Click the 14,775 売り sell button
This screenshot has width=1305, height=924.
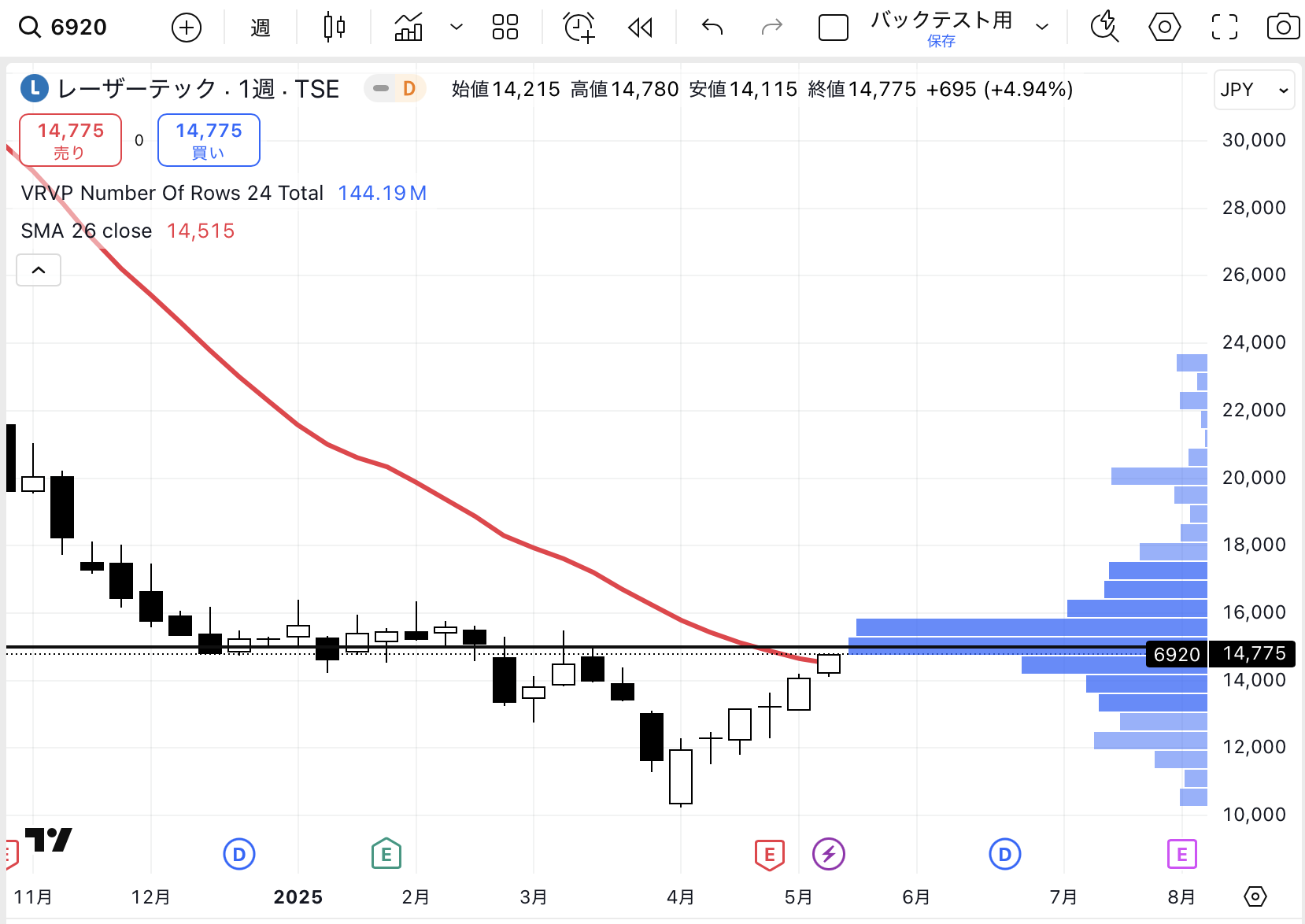pyautogui.click(x=70, y=140)
